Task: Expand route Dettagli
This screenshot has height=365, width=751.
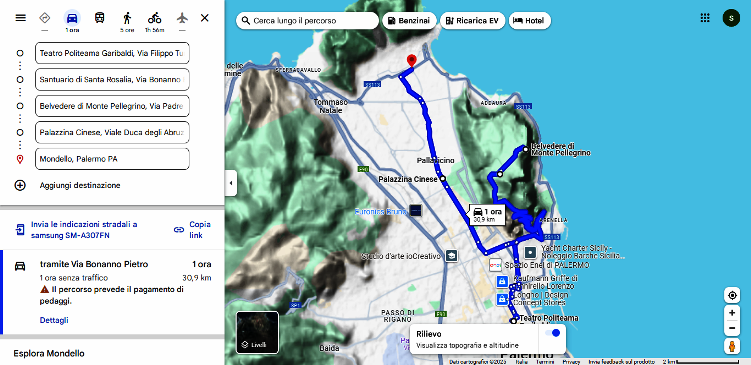Action: click(x=54, y=320)
